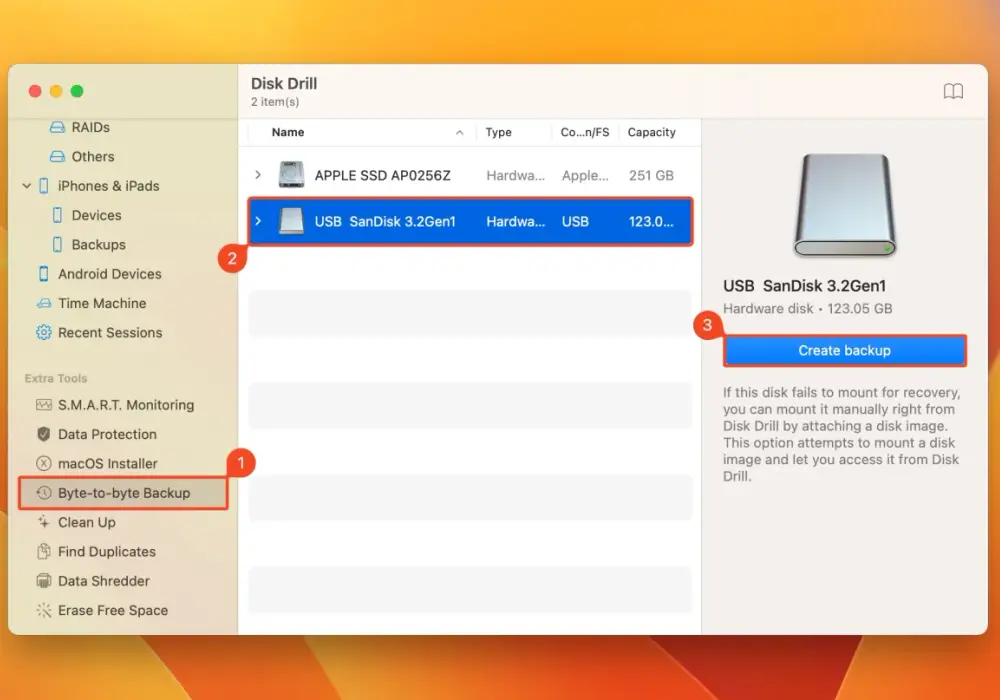This screenshot has height=700, width=1000.
Task: Open Find Duplicates tool
Action: [x=107, y=551]
